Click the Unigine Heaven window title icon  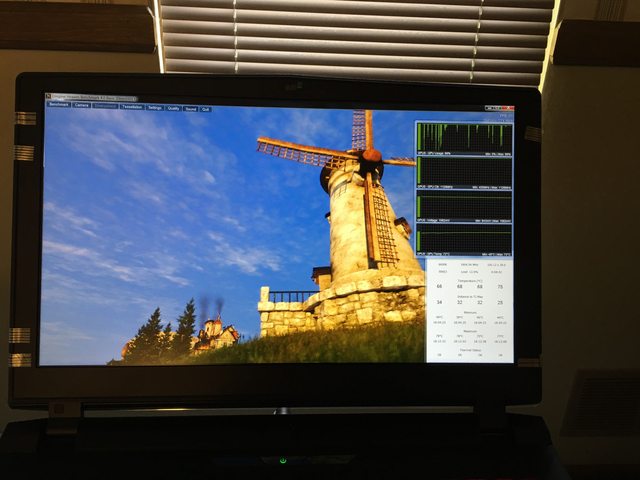click(49, 96)
